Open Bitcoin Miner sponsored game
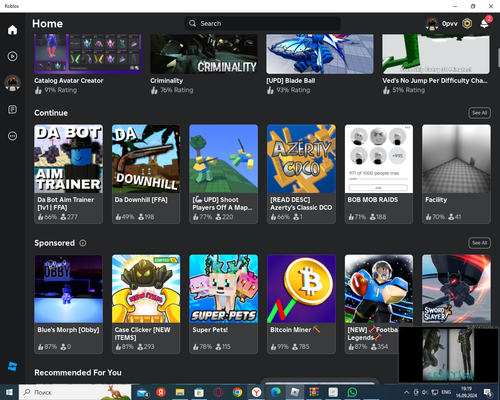 coord(301,304)
